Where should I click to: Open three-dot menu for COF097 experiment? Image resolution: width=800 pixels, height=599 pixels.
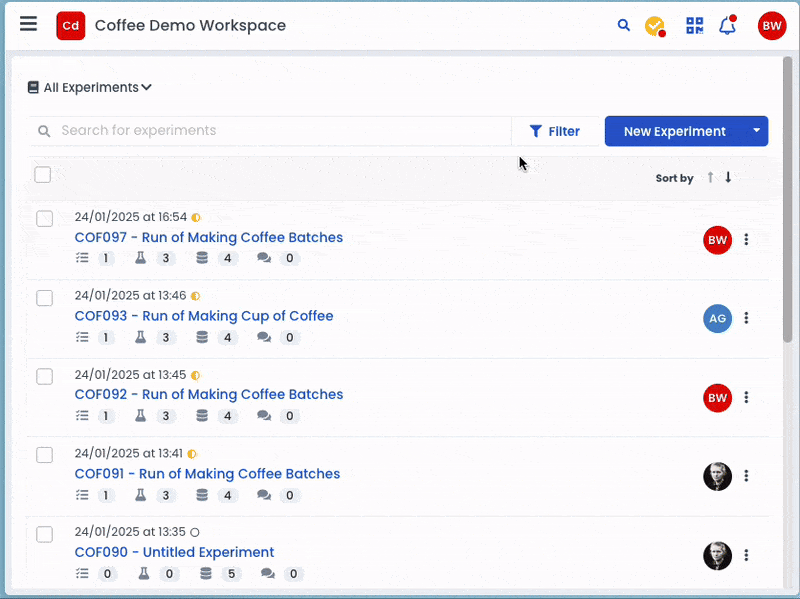click(746, 240)
